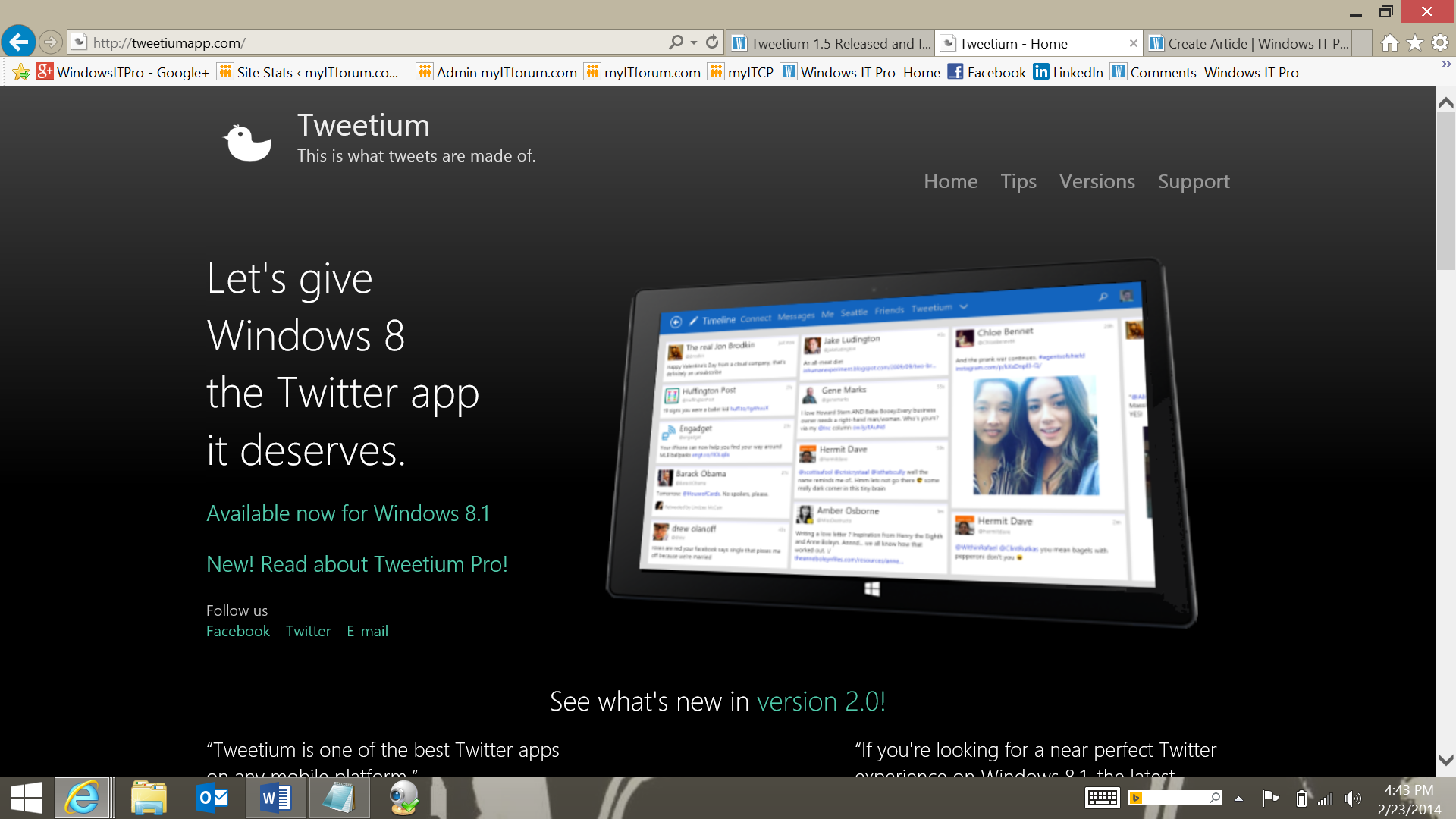Expand favorites bar overflow chevron

[1445, 65]
